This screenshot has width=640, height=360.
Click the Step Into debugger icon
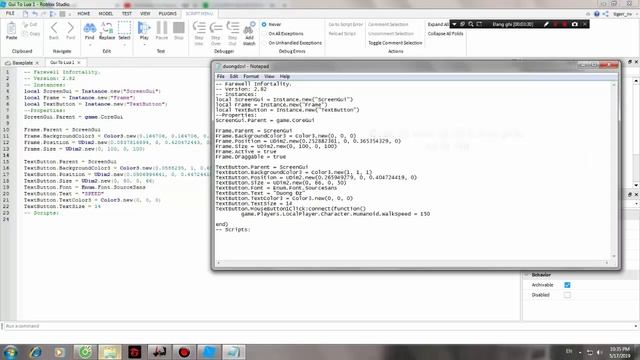point(199,28)
